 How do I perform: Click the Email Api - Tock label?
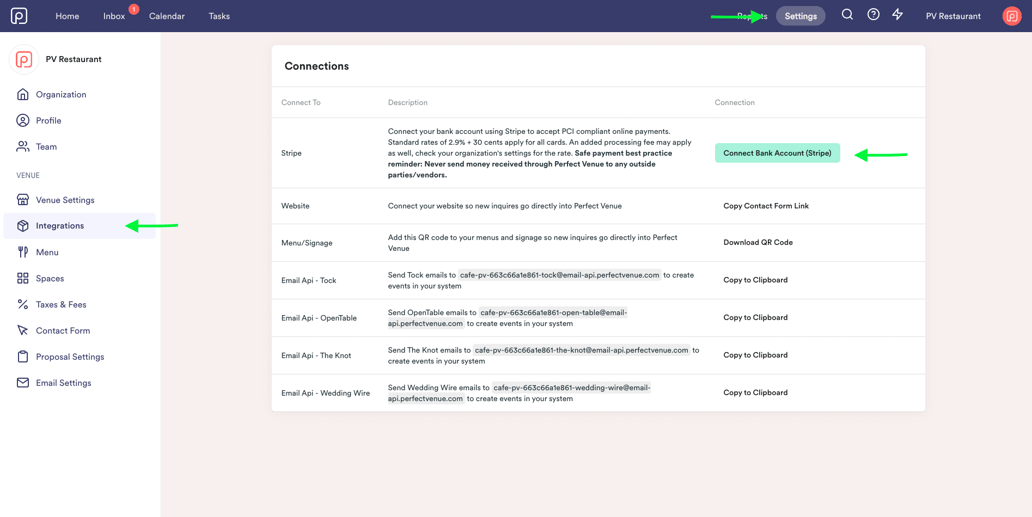click(x=309, y=280)
